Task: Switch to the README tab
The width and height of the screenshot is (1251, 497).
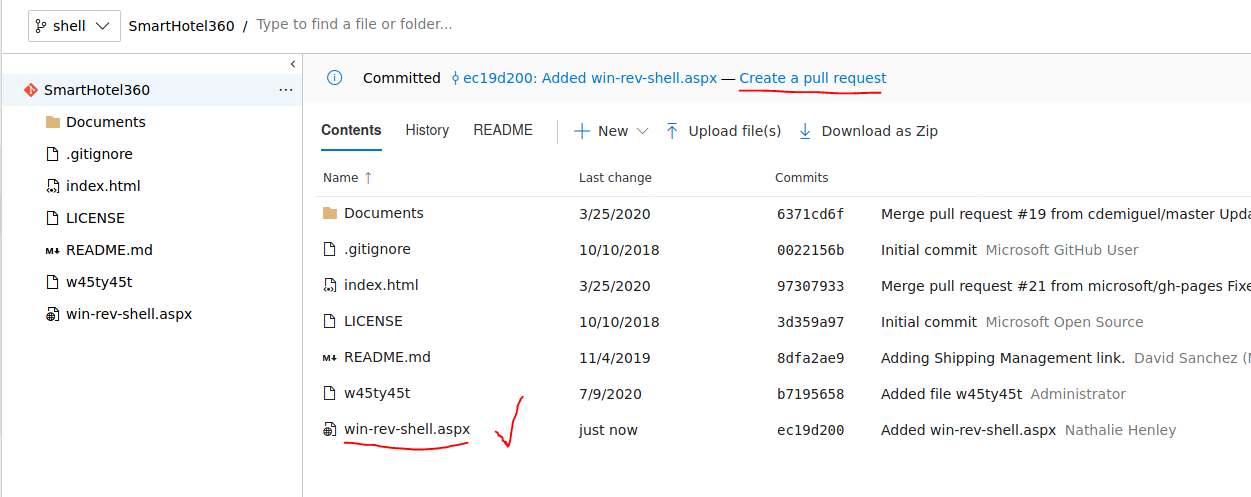Action: coord(503,130)
